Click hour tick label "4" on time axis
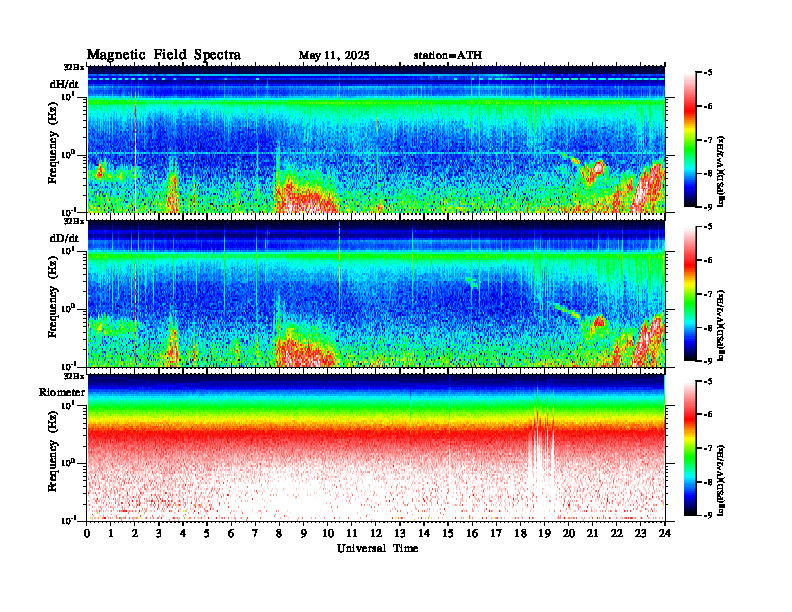The height and width of the screenshot is (612, 792). coord(183,533)
